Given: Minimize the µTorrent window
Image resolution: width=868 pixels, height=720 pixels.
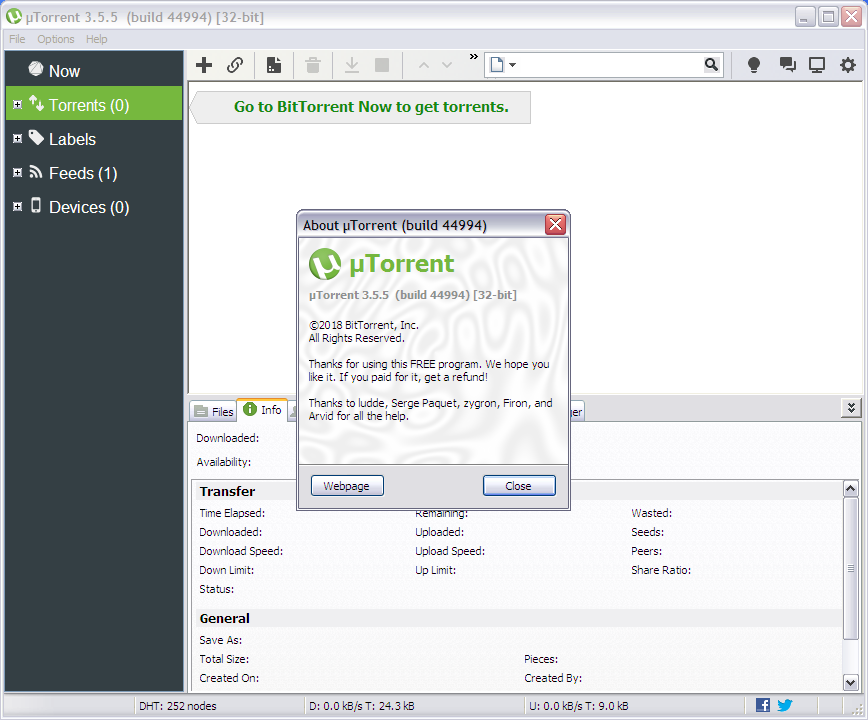Looking at the screenshot, I should pos(805,17).
